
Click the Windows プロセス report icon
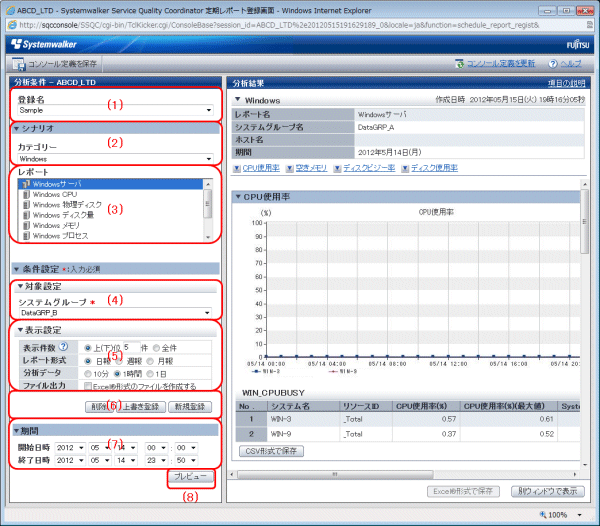click(26, 236)
